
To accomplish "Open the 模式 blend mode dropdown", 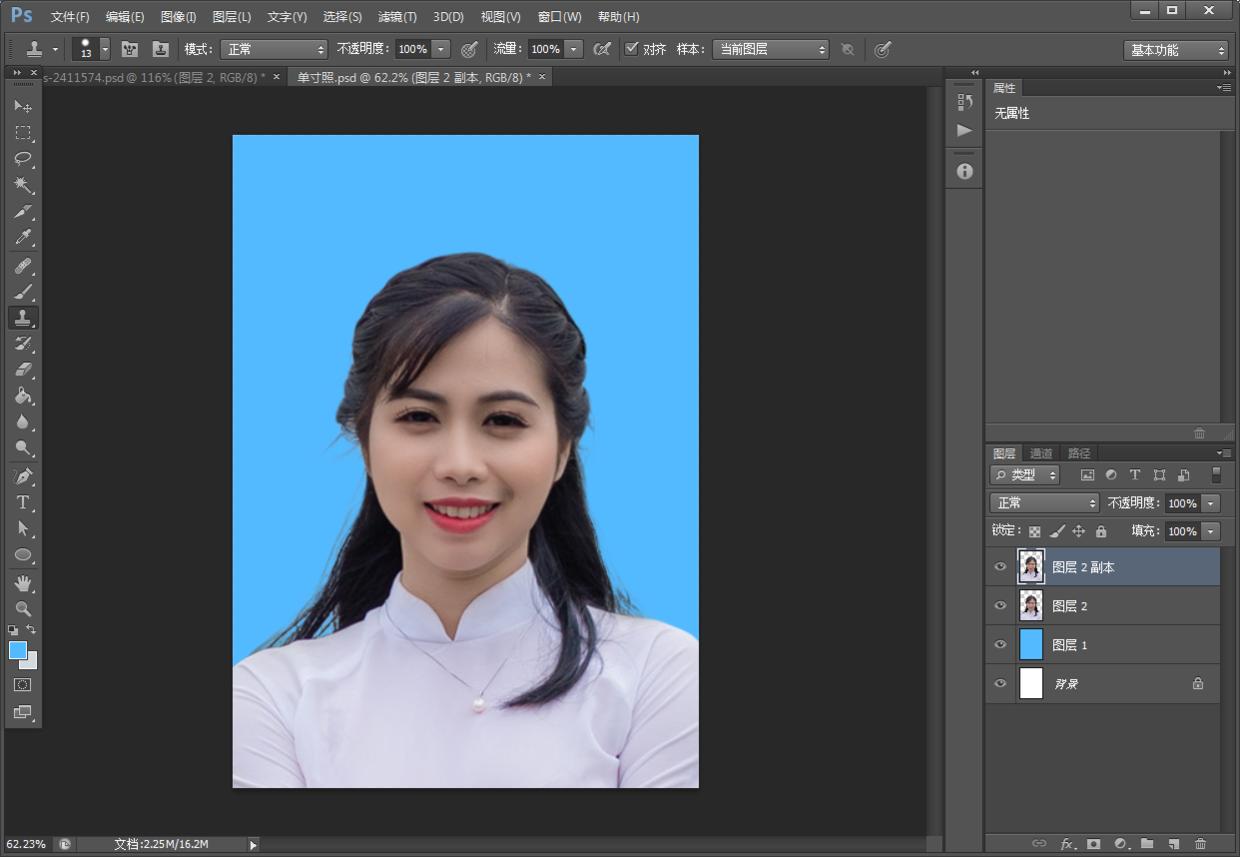I will pos(274,49).
